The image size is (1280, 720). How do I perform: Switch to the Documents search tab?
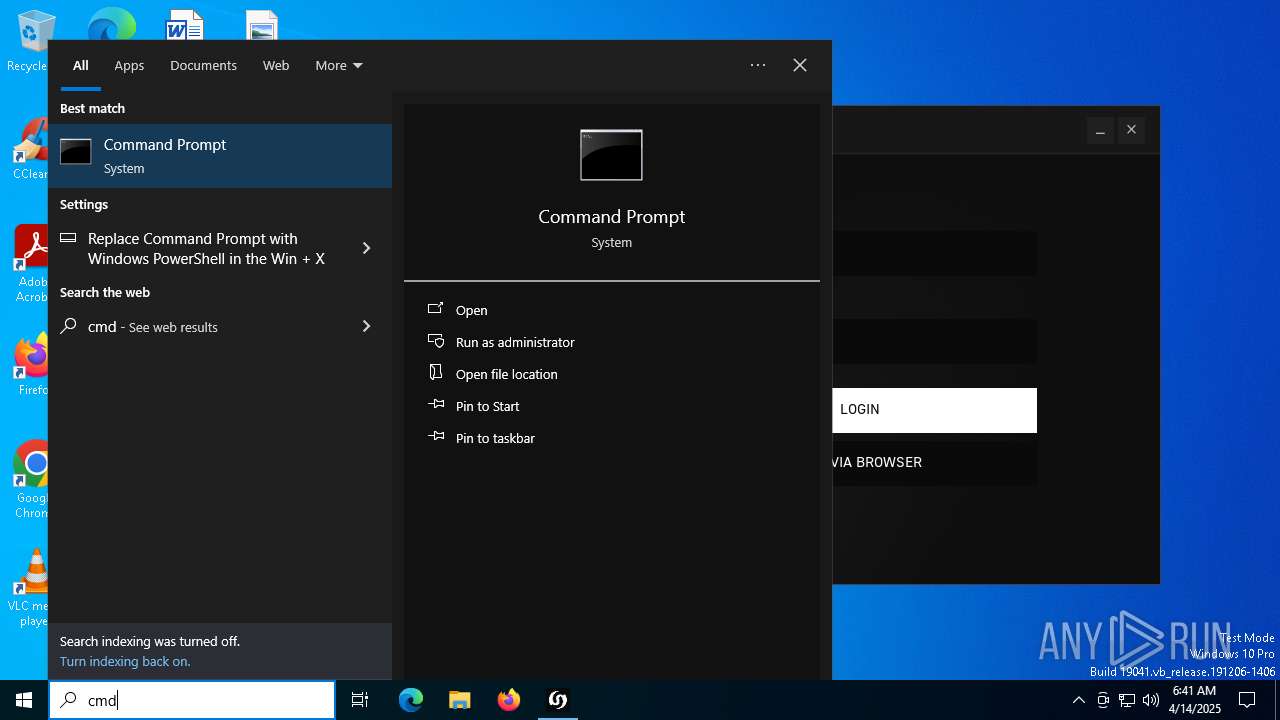click(203, 65)
